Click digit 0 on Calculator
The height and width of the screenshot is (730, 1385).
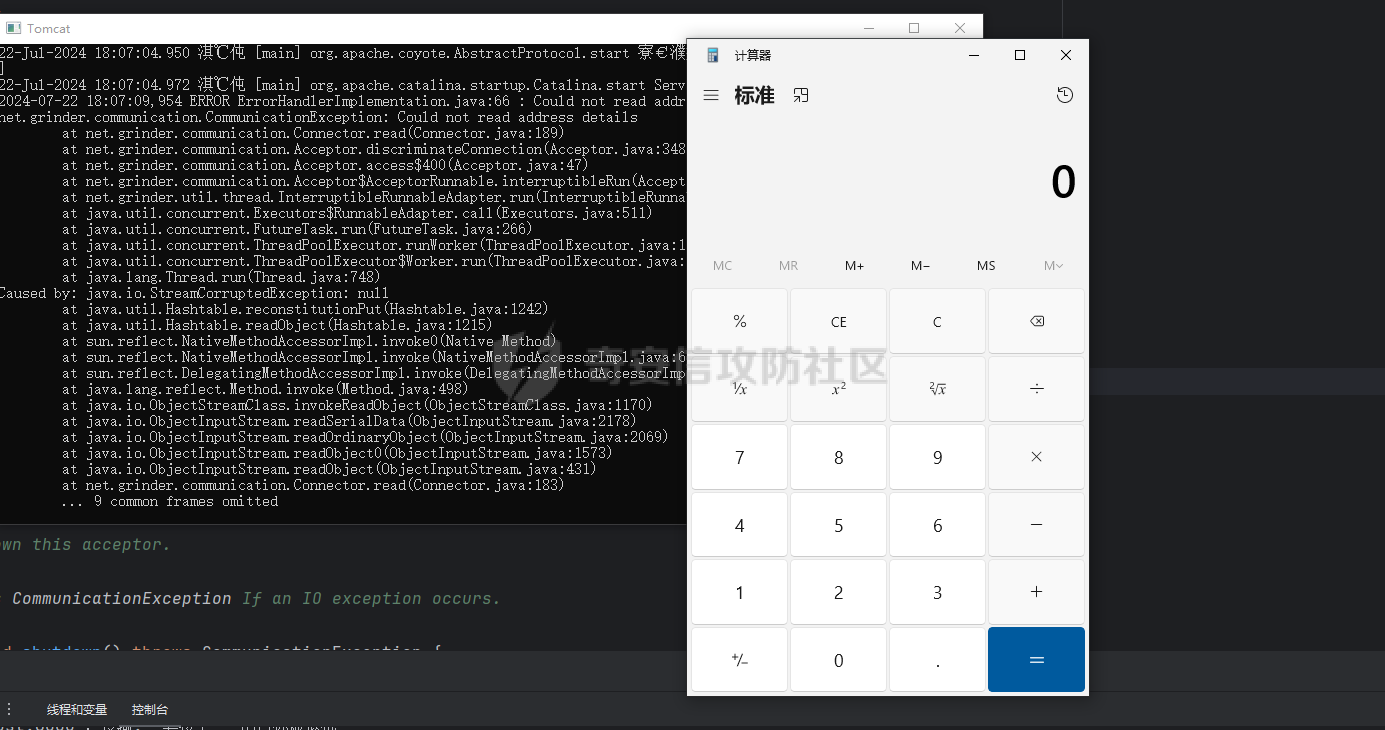tap(838, 659)
